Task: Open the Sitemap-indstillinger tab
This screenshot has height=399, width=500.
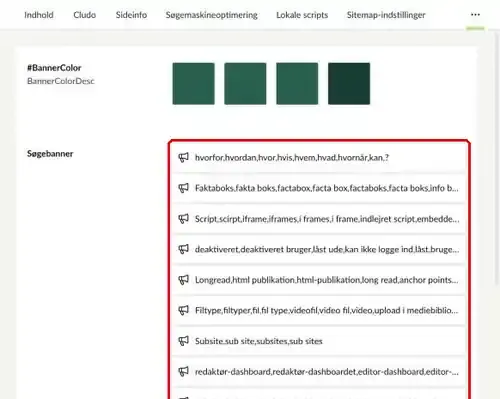Action: point(386,15)
